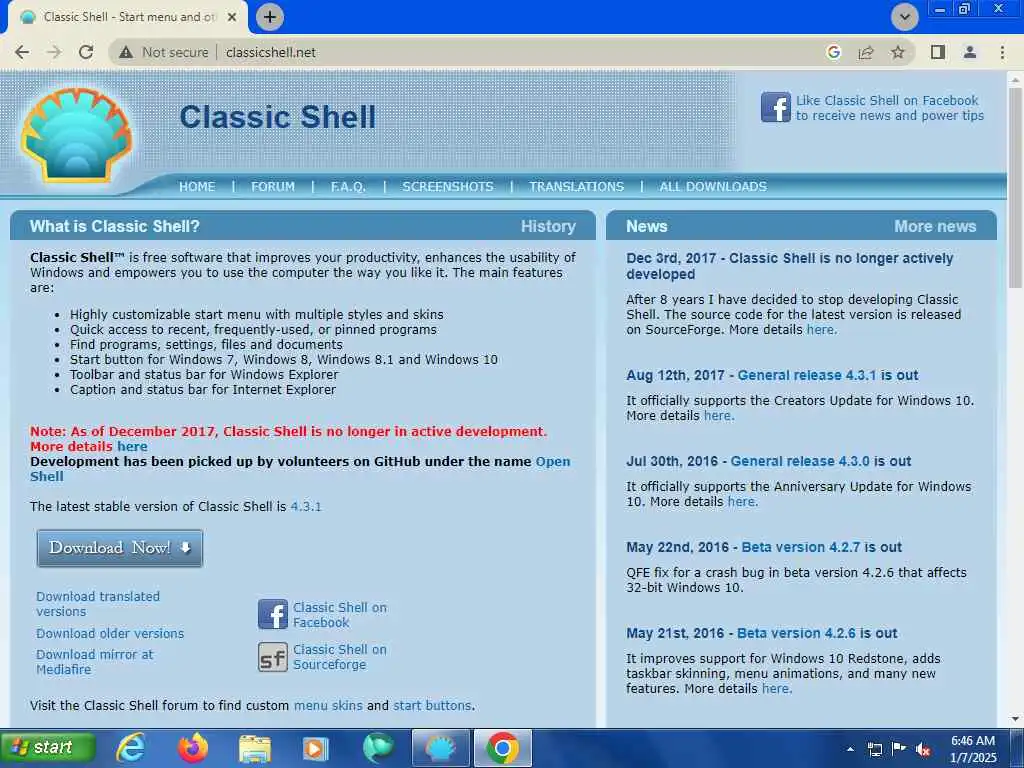Expand the tab search dropdown
Image resolution: width=1024 pixels, height=768 pixels.
[904, 17]
